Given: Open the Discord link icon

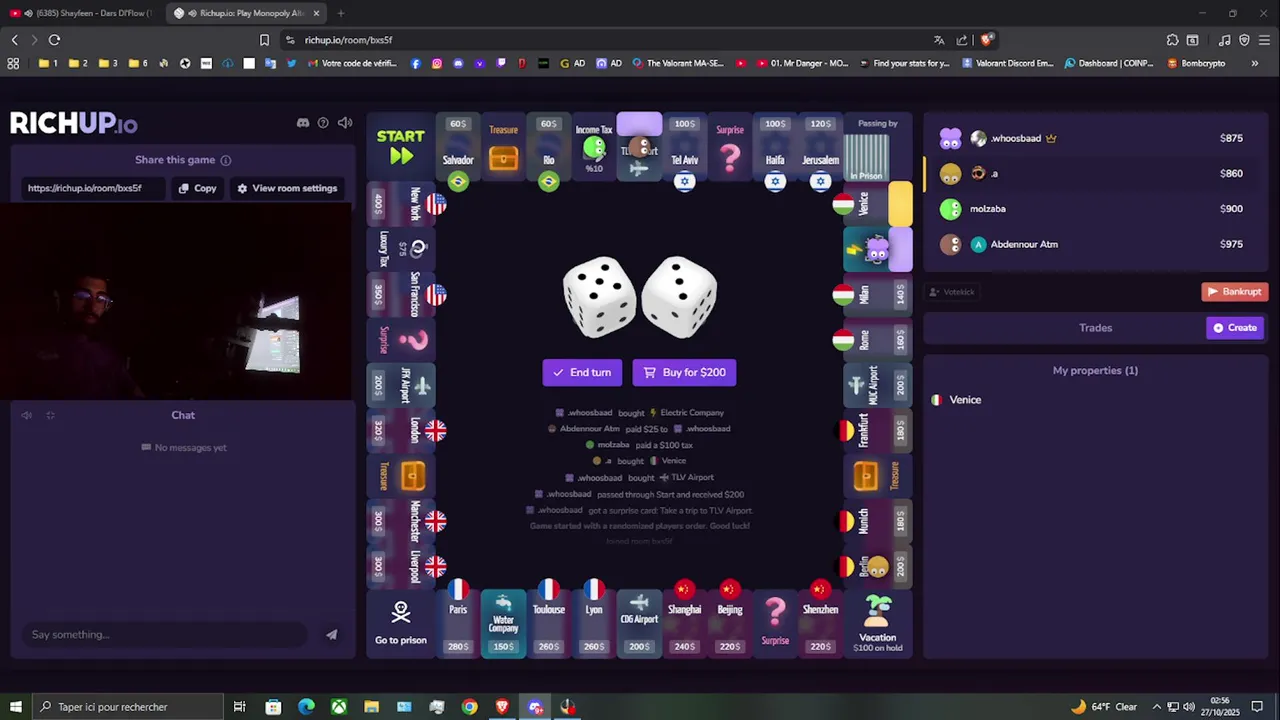Looking at the screenshot, I should (x=303, y=123).
